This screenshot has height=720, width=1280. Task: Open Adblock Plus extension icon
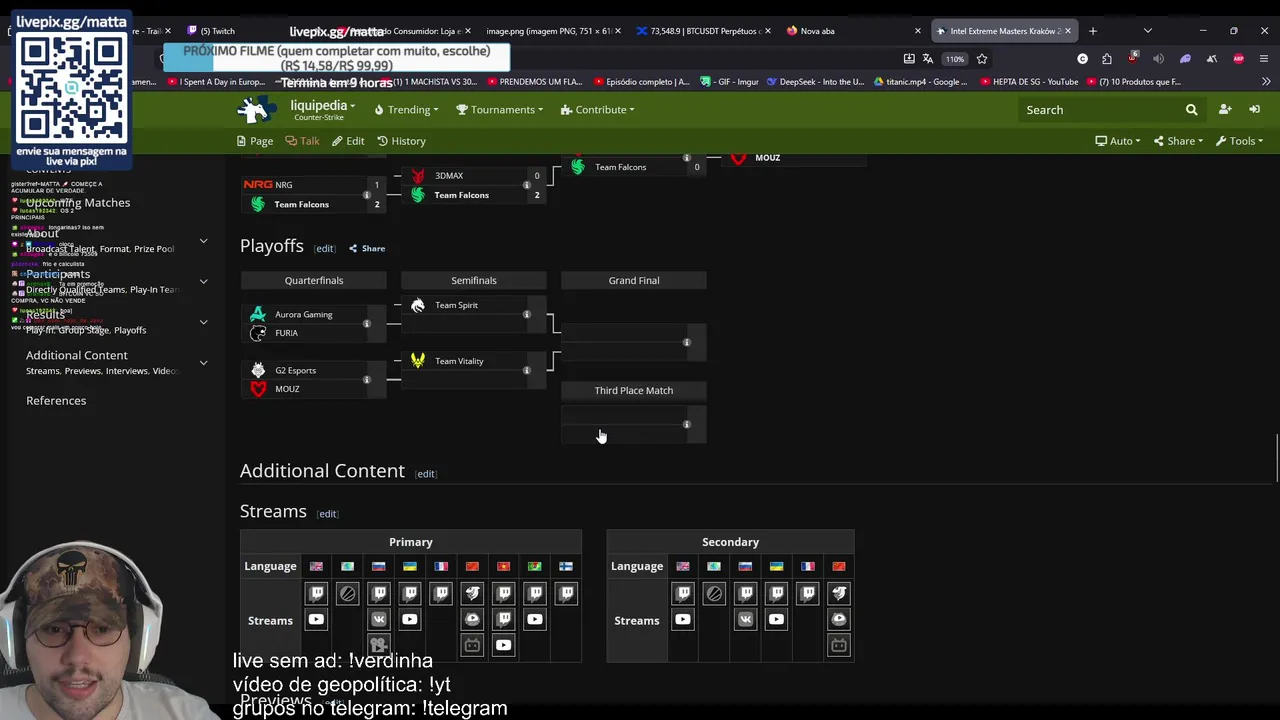point(1239,59)
